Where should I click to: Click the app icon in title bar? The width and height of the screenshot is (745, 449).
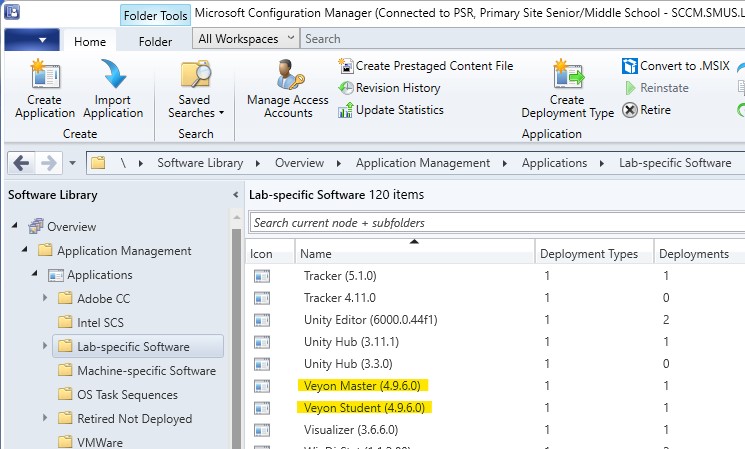tap(12, 12)
